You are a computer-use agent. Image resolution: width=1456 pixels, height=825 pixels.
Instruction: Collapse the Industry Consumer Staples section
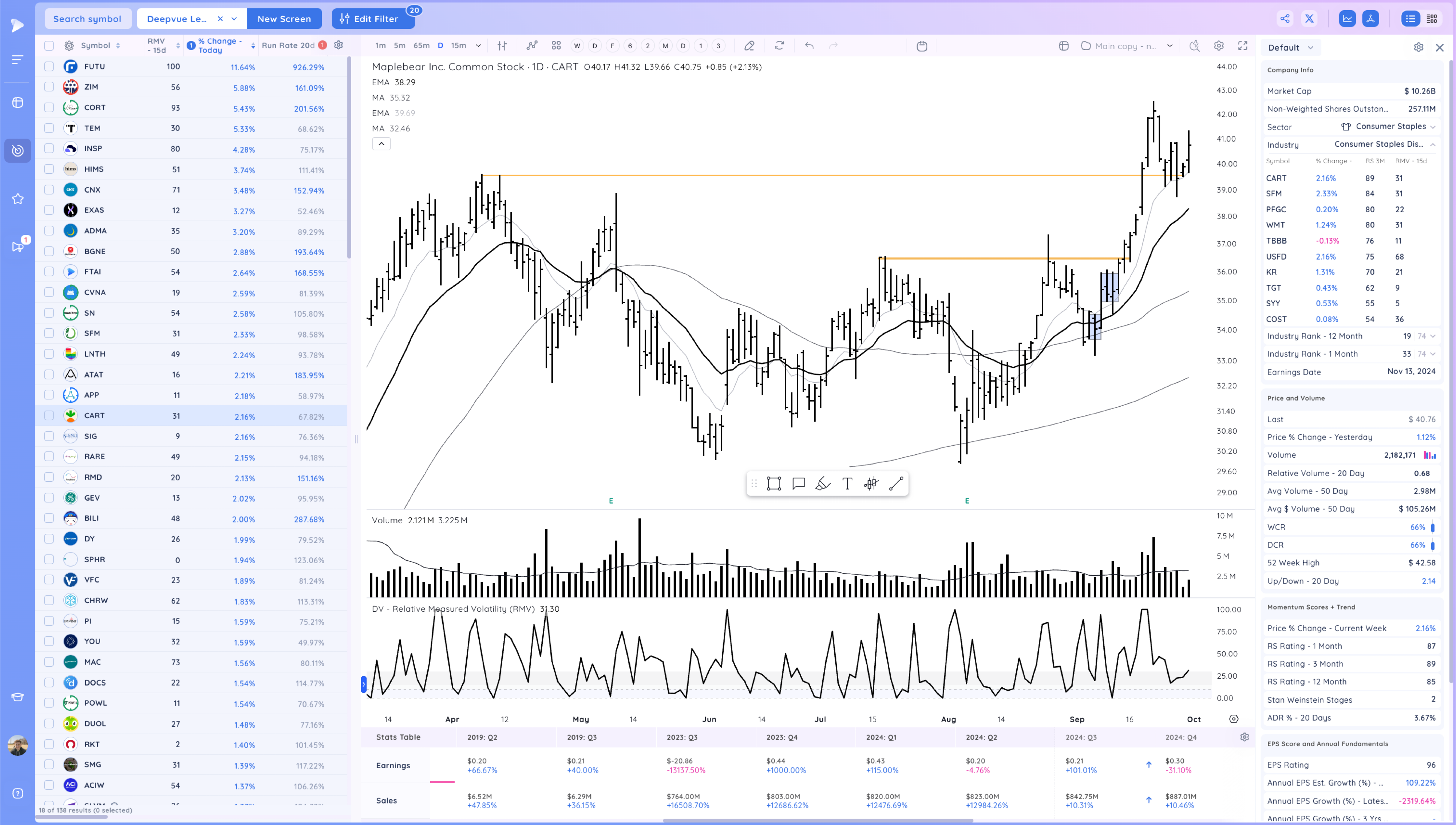[1433, 145]
